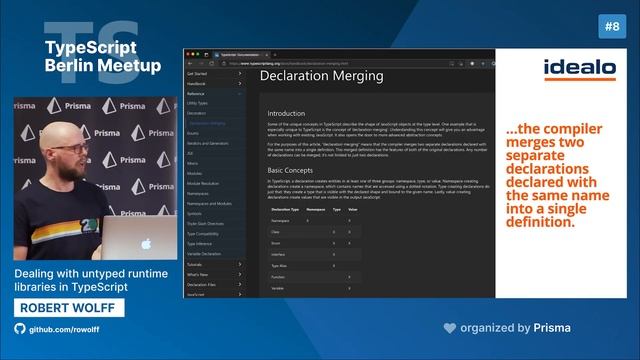Viewport: 640px width, 360px height.
Task: Open Triple-Slash Directives in sidebar
Action: [x=205, y=224]
